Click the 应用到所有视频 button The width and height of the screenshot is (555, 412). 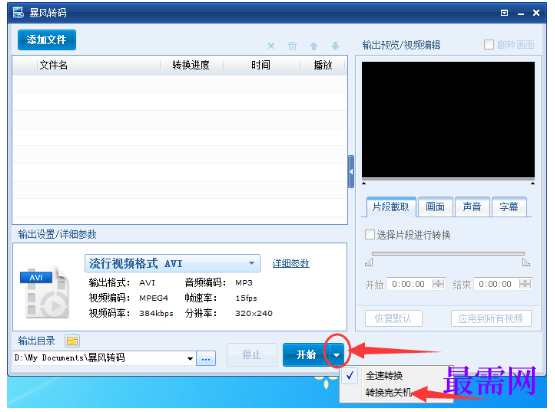491,319
